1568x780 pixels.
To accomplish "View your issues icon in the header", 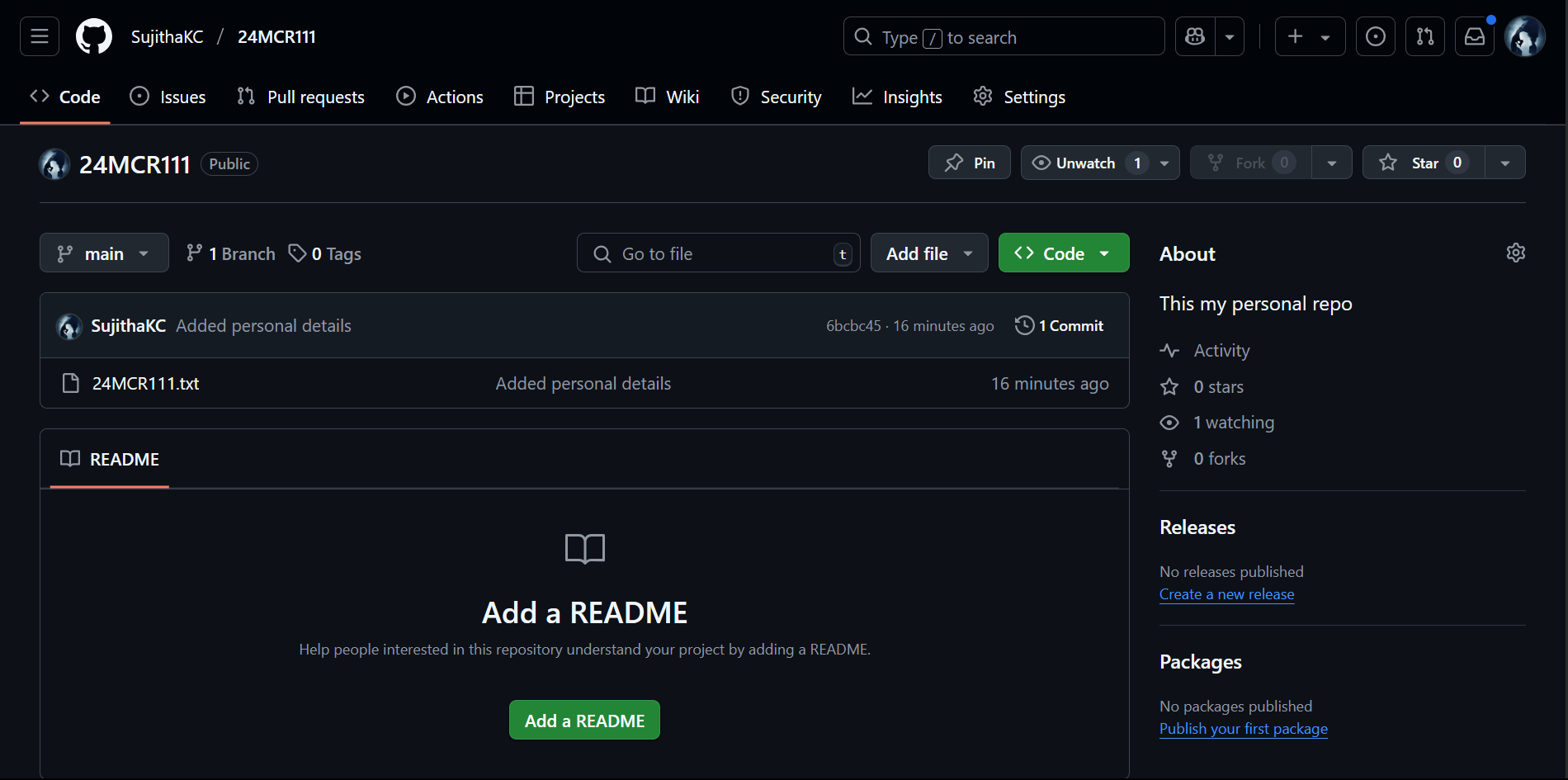I will [x=1376, y=36].
